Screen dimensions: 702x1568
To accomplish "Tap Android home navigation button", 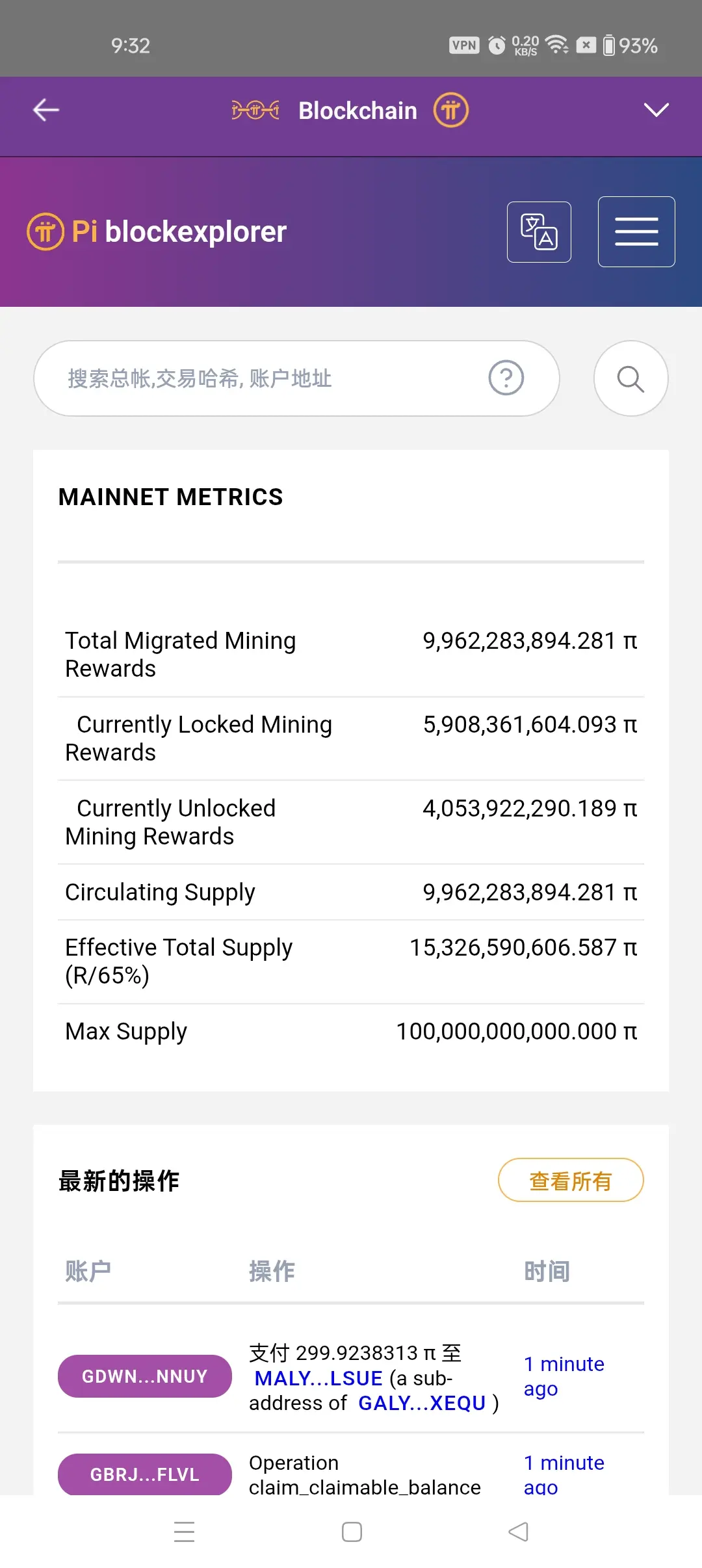I will click(352, 1532).
